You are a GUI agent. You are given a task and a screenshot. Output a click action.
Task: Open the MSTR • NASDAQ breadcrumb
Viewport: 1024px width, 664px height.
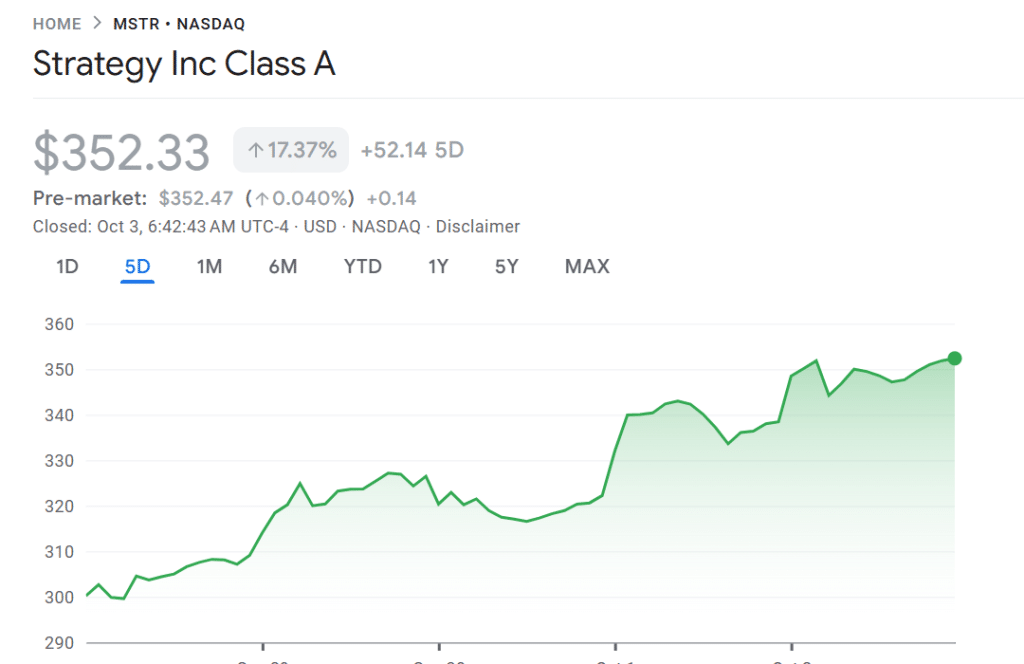coord(179,24)
